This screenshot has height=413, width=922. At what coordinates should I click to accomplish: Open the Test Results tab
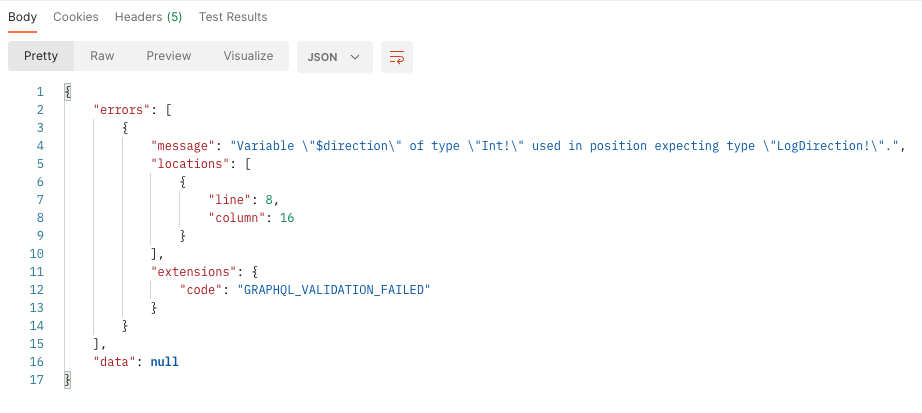point(233,17)
